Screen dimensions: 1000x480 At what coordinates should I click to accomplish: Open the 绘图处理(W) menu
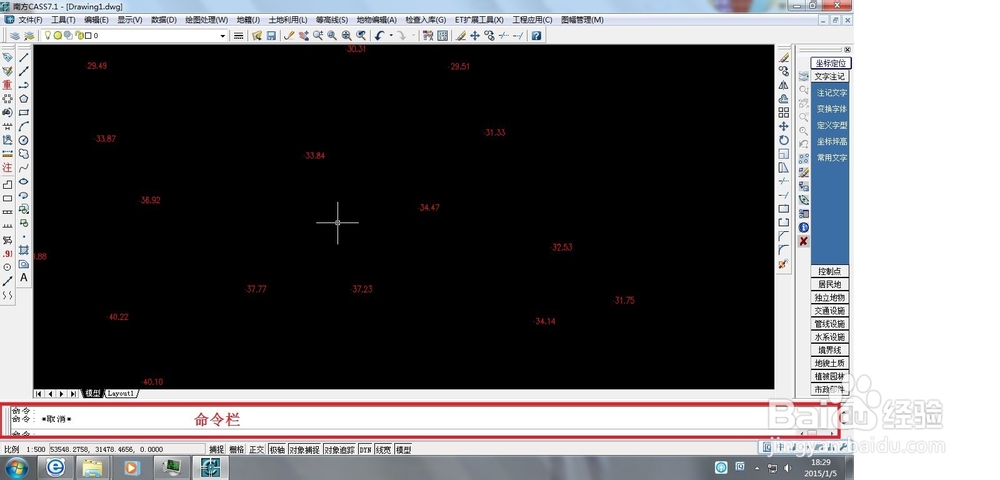pos(207,20)
